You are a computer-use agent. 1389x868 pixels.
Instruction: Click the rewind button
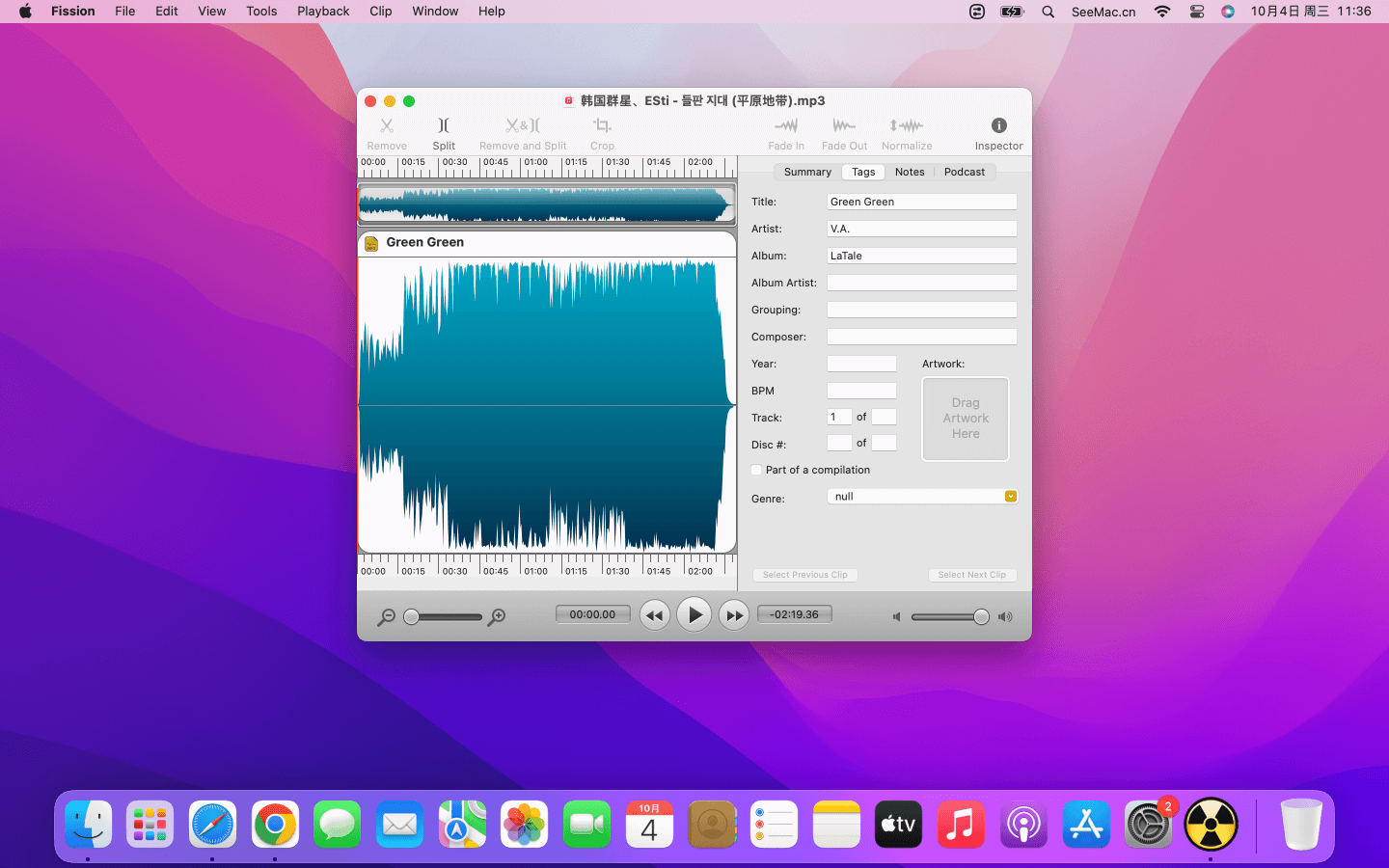point(654,615)
